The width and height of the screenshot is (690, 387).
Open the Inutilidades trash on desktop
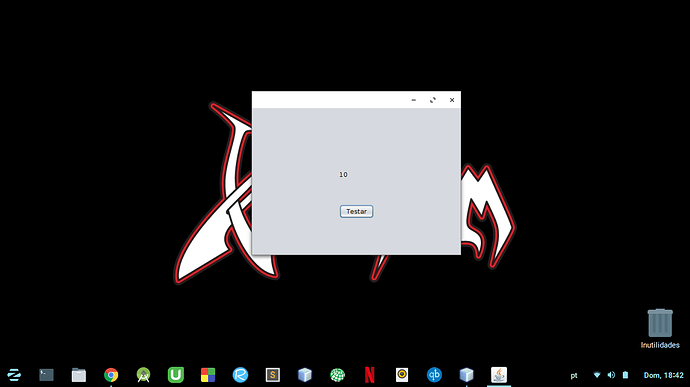point(660,328)
